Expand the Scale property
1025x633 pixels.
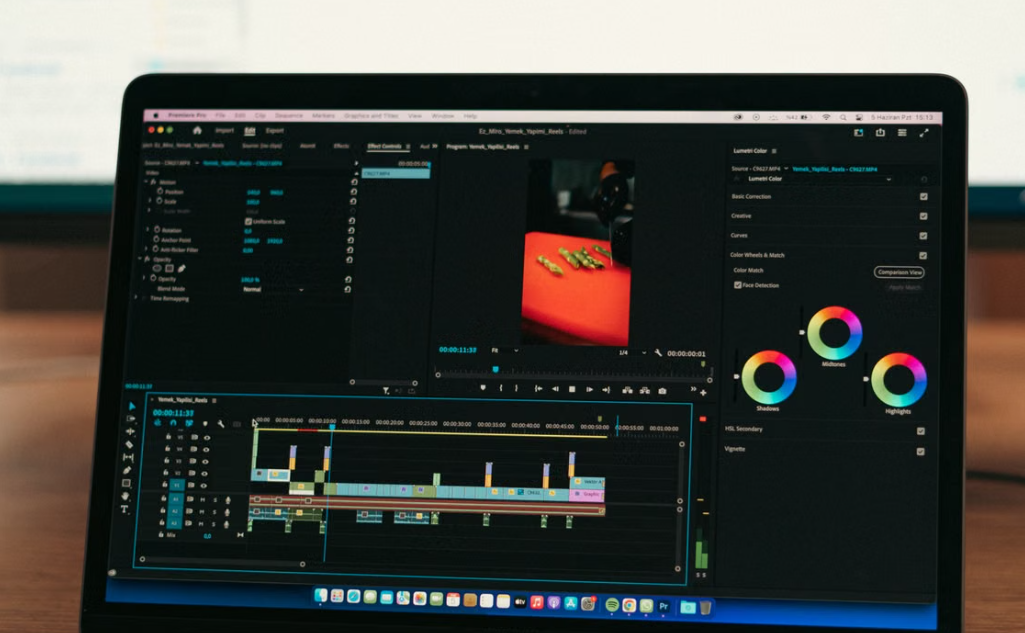[x=150, y=201]
